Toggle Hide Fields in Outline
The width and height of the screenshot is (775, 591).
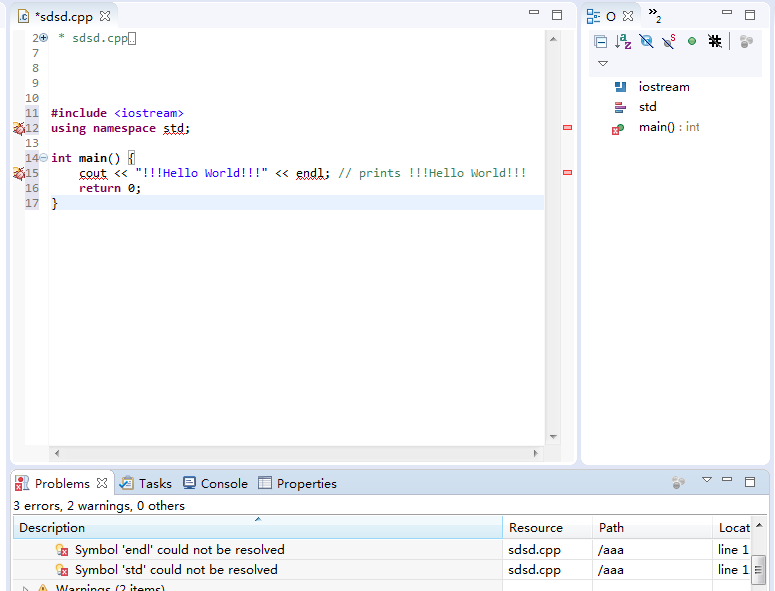tap(646, 42)
